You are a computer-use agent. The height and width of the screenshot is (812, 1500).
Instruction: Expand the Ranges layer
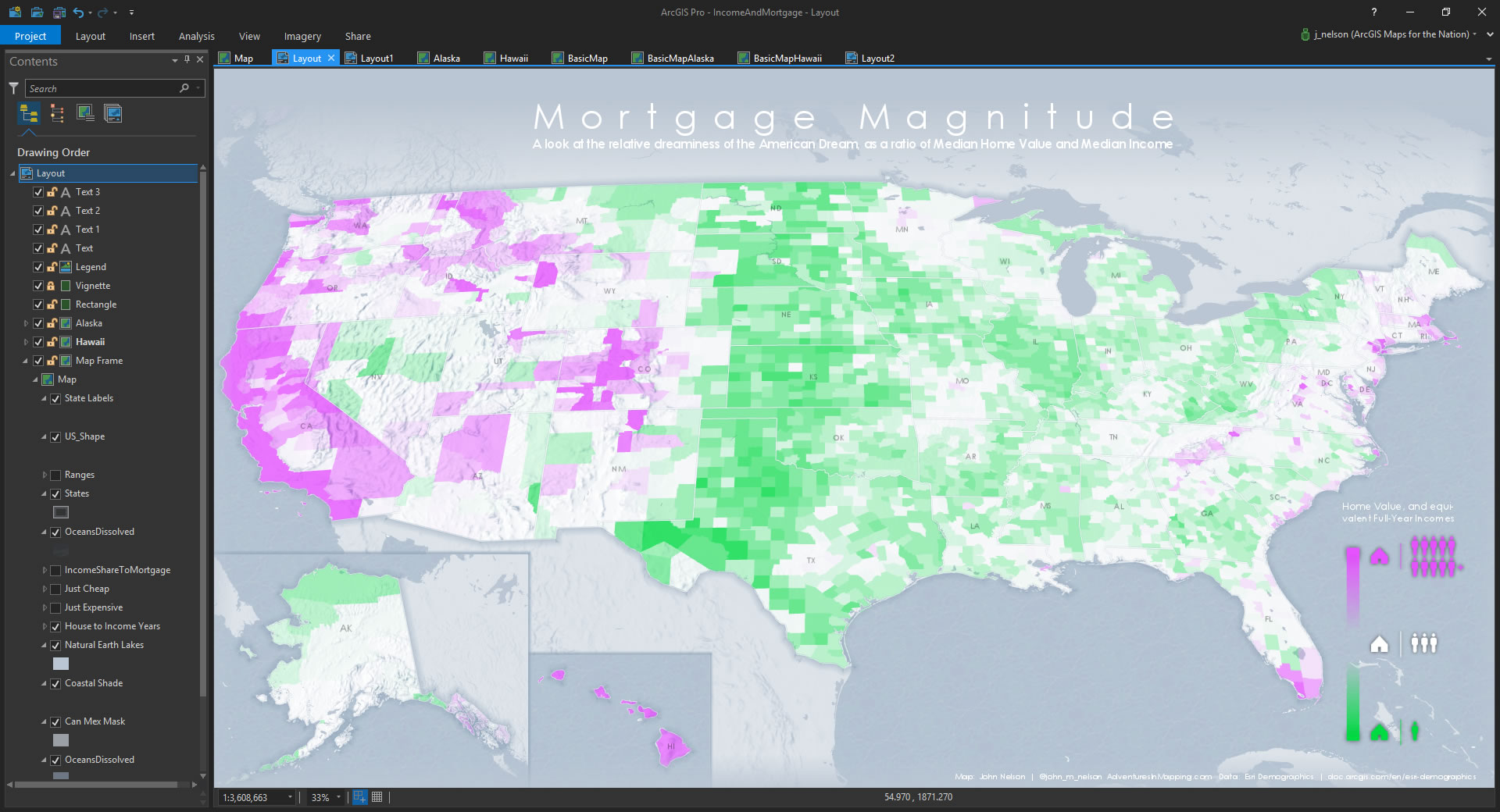pyautogui.click(x=45, y=475)
